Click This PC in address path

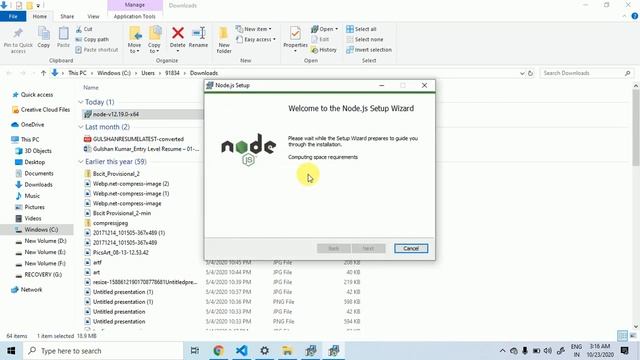(77, 73)
